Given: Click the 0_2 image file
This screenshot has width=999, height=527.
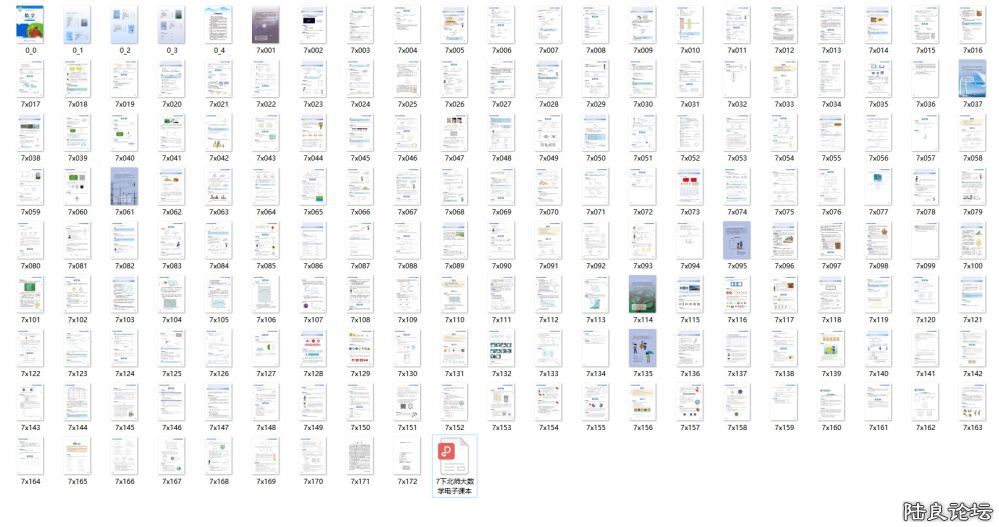Looking at the screenshot, I should pos(124,24).
